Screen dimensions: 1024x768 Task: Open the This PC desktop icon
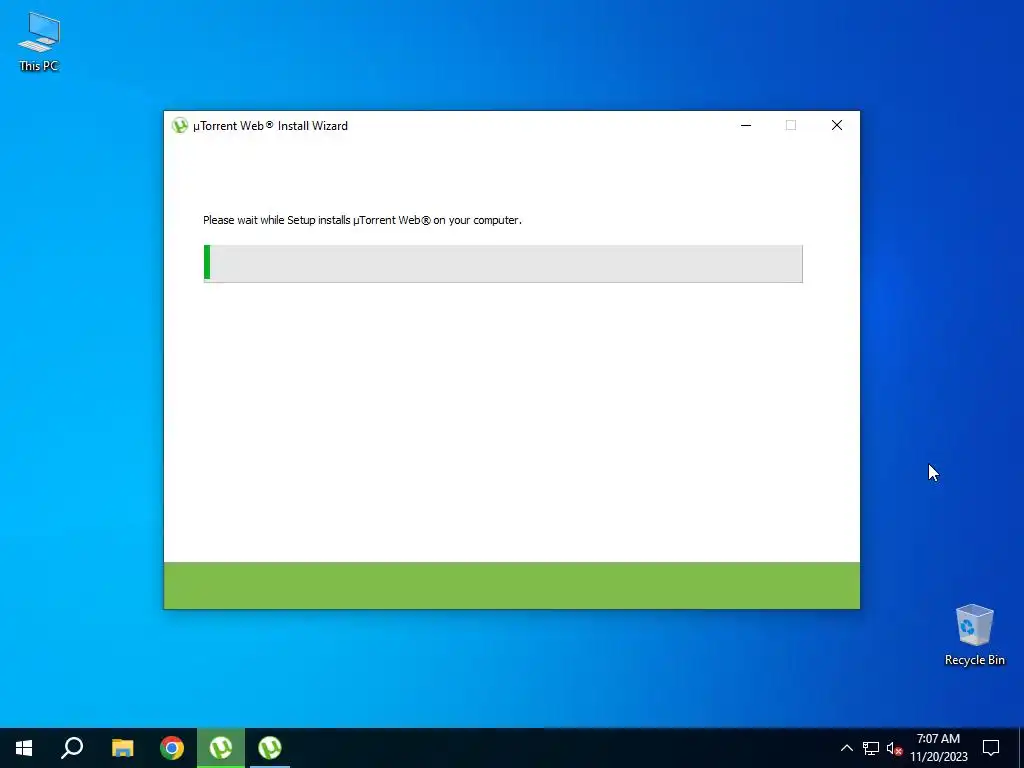39,41
